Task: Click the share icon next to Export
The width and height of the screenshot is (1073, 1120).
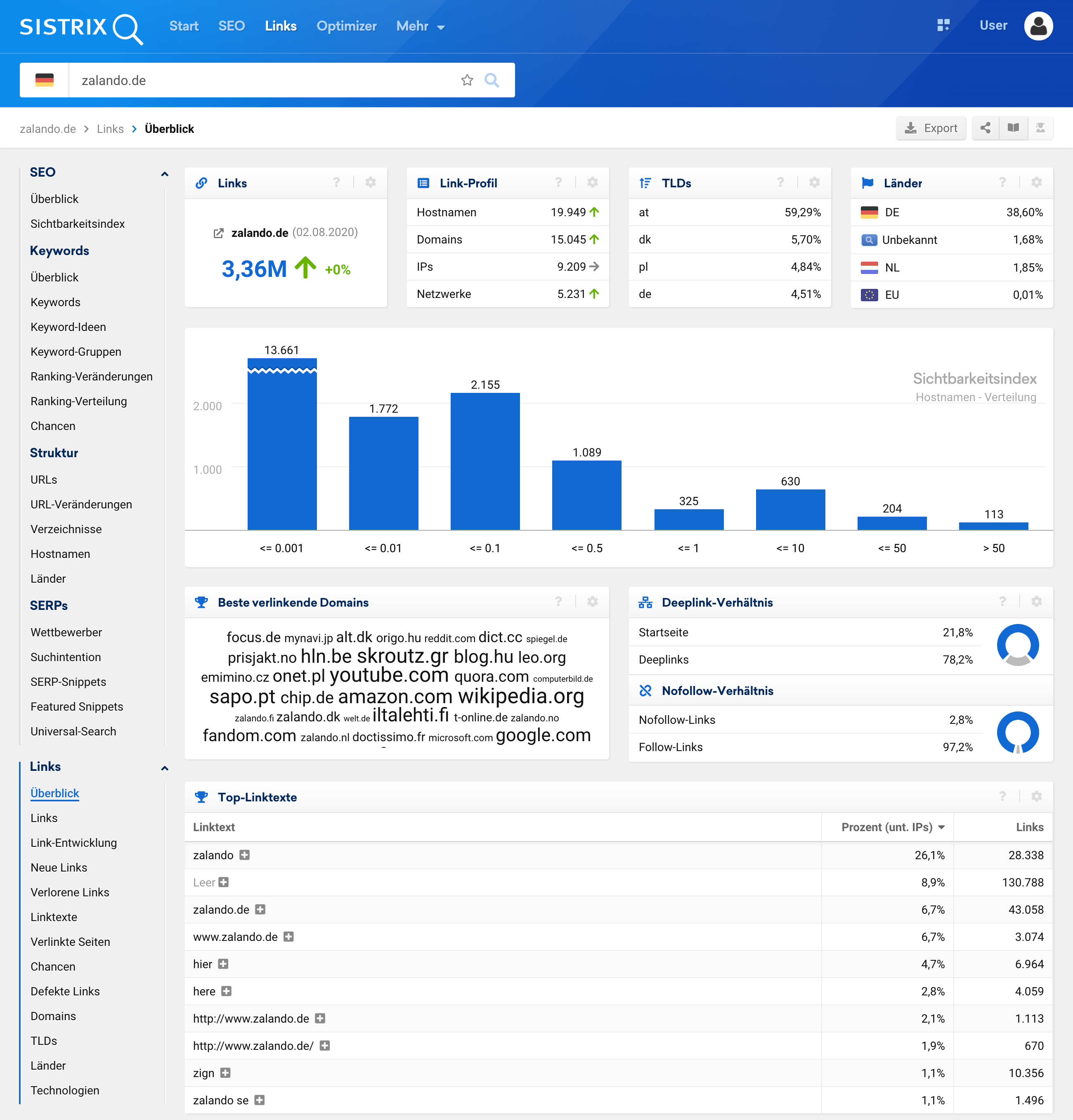Action: pos(985,128)
